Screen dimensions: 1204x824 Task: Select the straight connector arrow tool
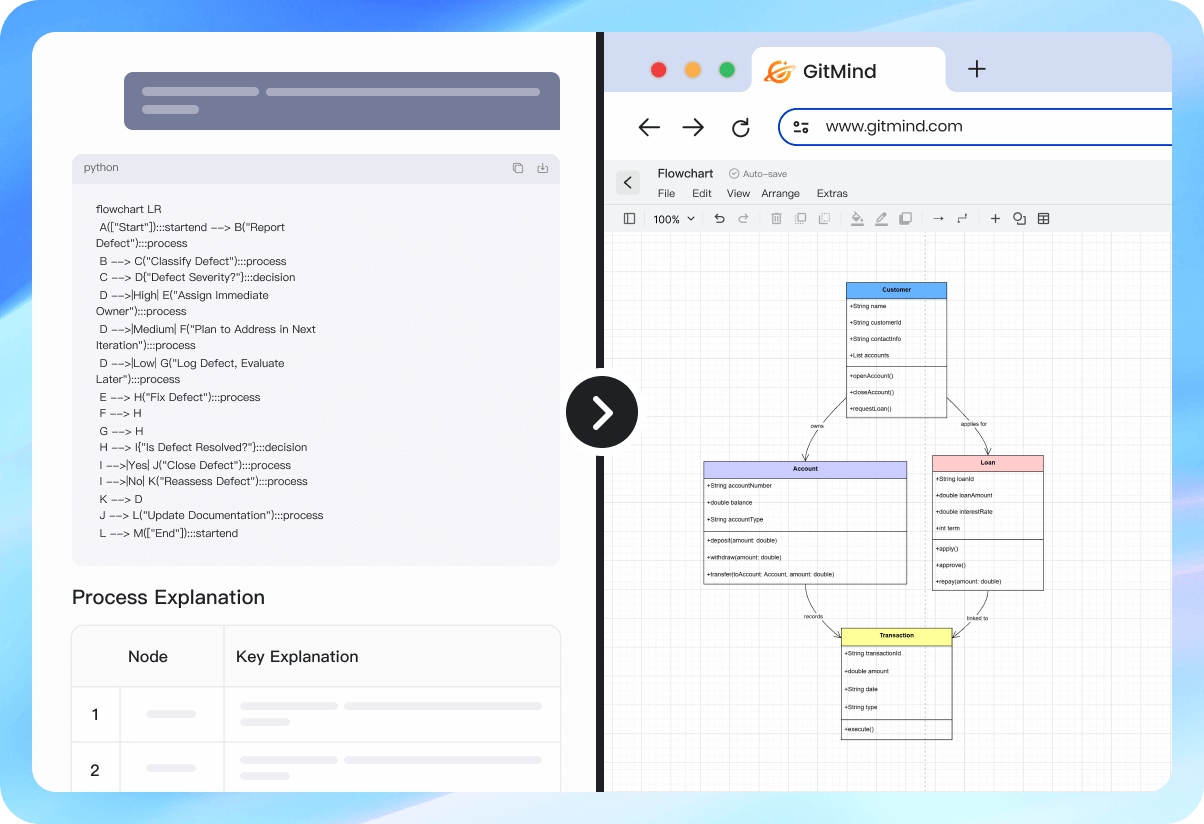click(x=938, y=218)
